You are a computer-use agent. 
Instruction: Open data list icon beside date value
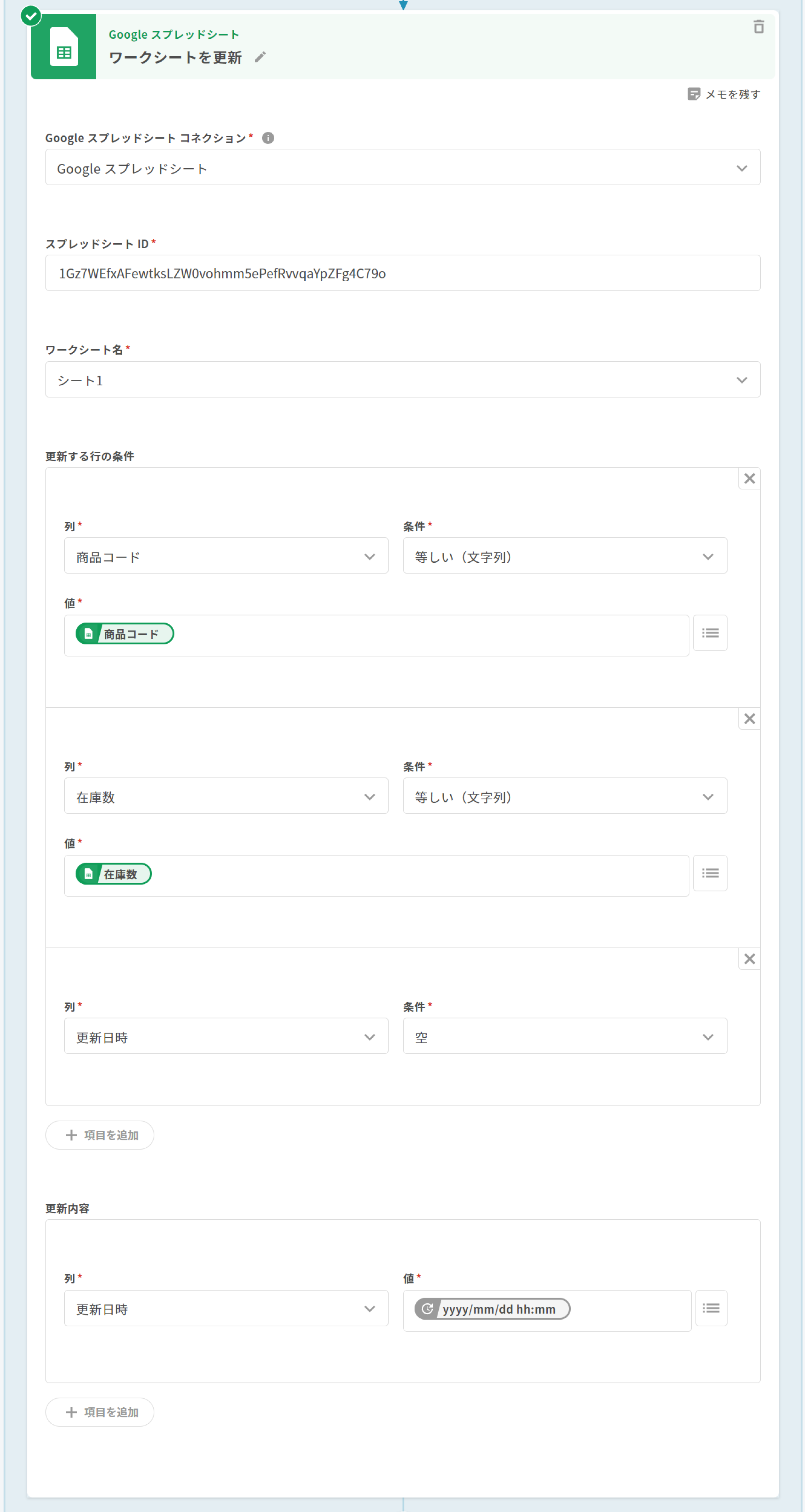click(x=710, y=1308)
